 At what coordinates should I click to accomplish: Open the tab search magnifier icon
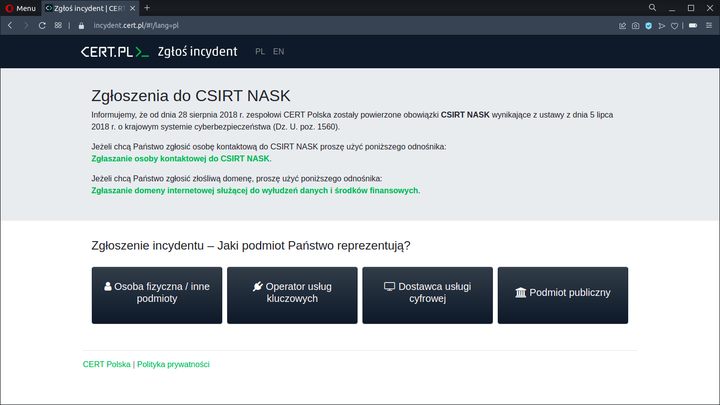pyautogui.click(x=652, y=8)
